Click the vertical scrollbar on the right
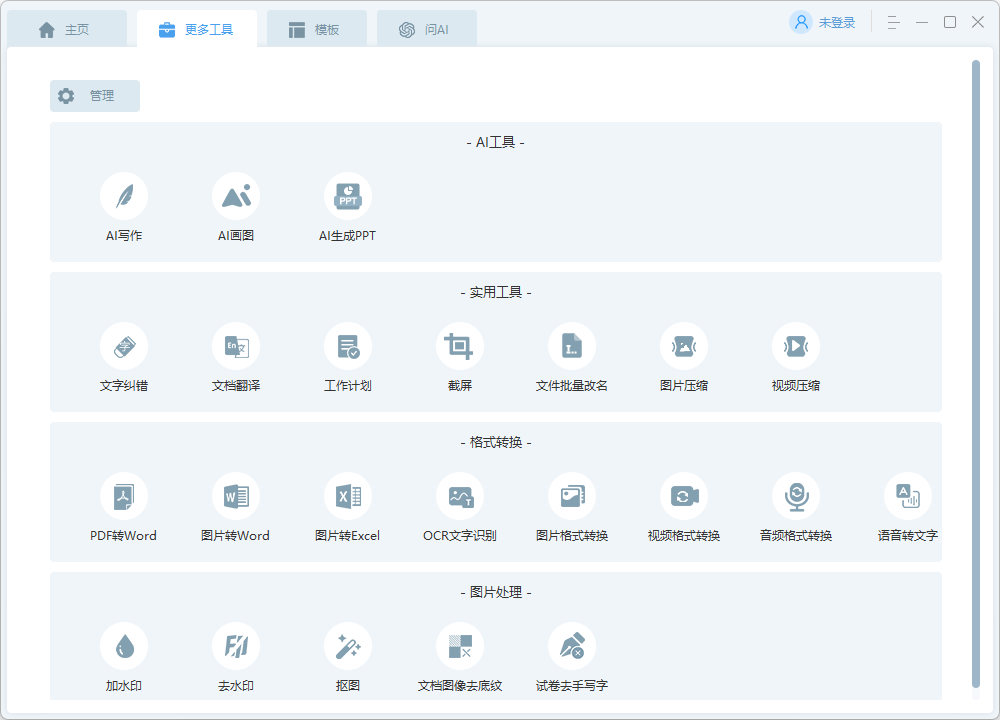 tap(976, 374)
